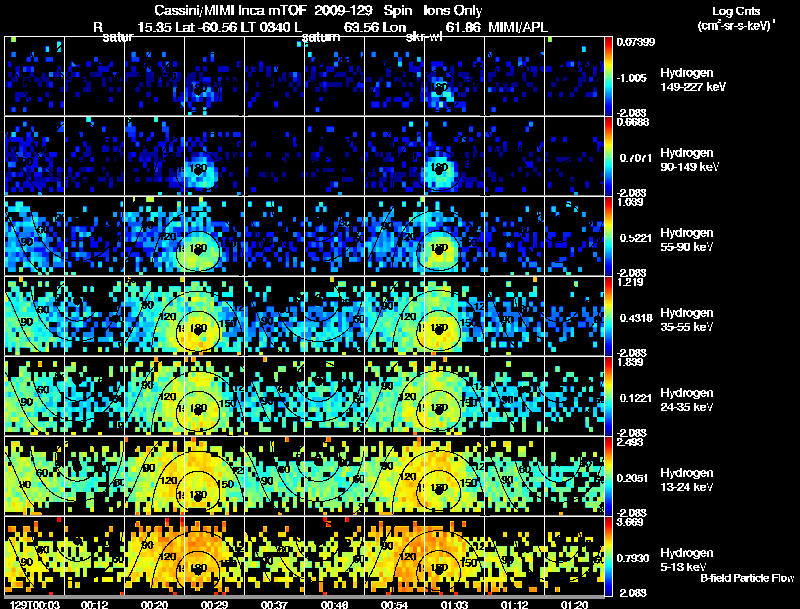Open the 00:29 panel in Hydrogen 55-90 keV row
This screenshot has height=609, width=800.
coord(214,237)
